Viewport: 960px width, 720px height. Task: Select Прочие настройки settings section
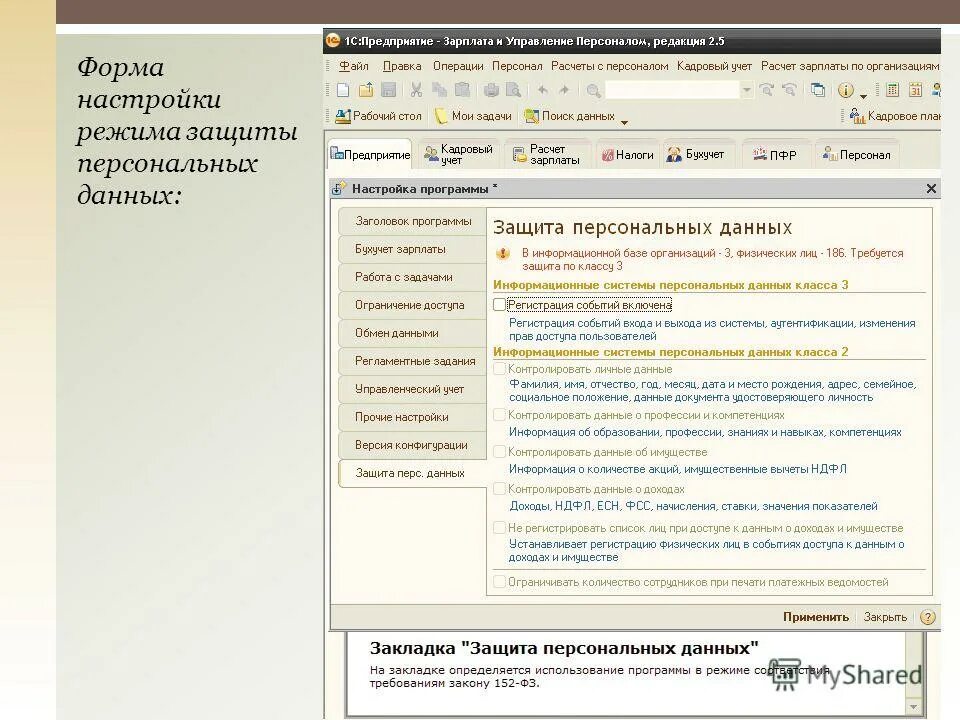[413, 417]
